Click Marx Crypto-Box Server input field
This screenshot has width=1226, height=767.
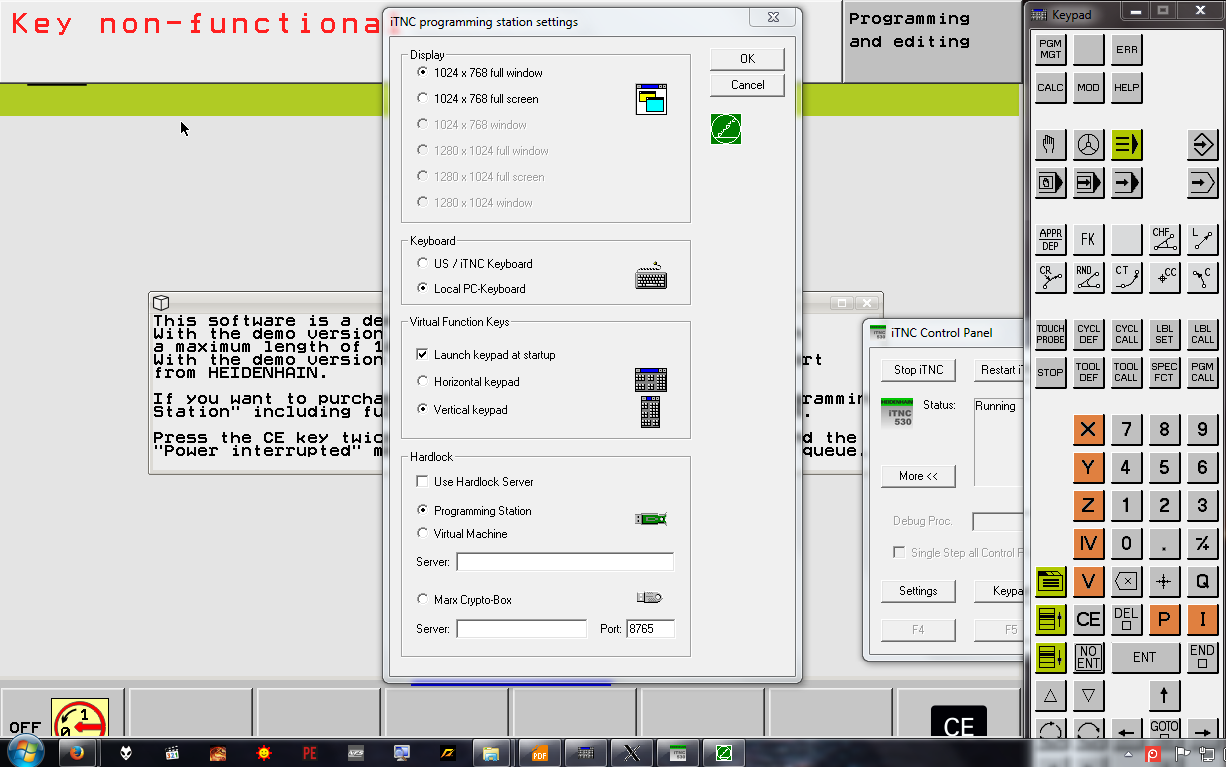click(x=522, y=629)
